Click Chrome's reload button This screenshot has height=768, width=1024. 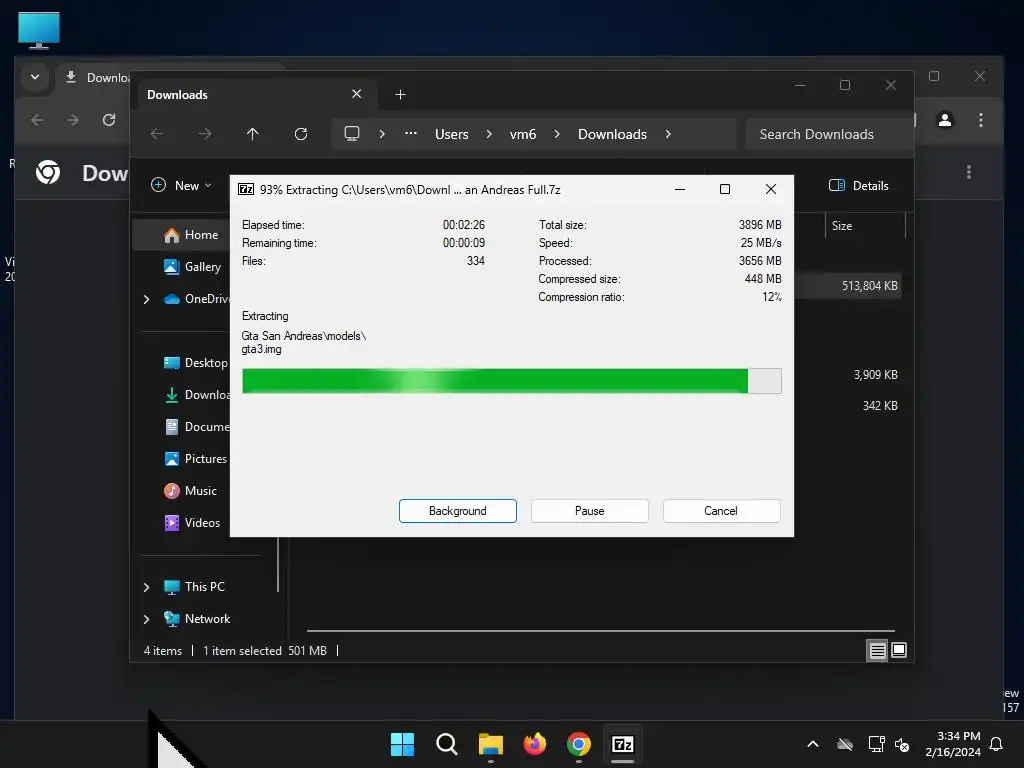coord(109,120)
